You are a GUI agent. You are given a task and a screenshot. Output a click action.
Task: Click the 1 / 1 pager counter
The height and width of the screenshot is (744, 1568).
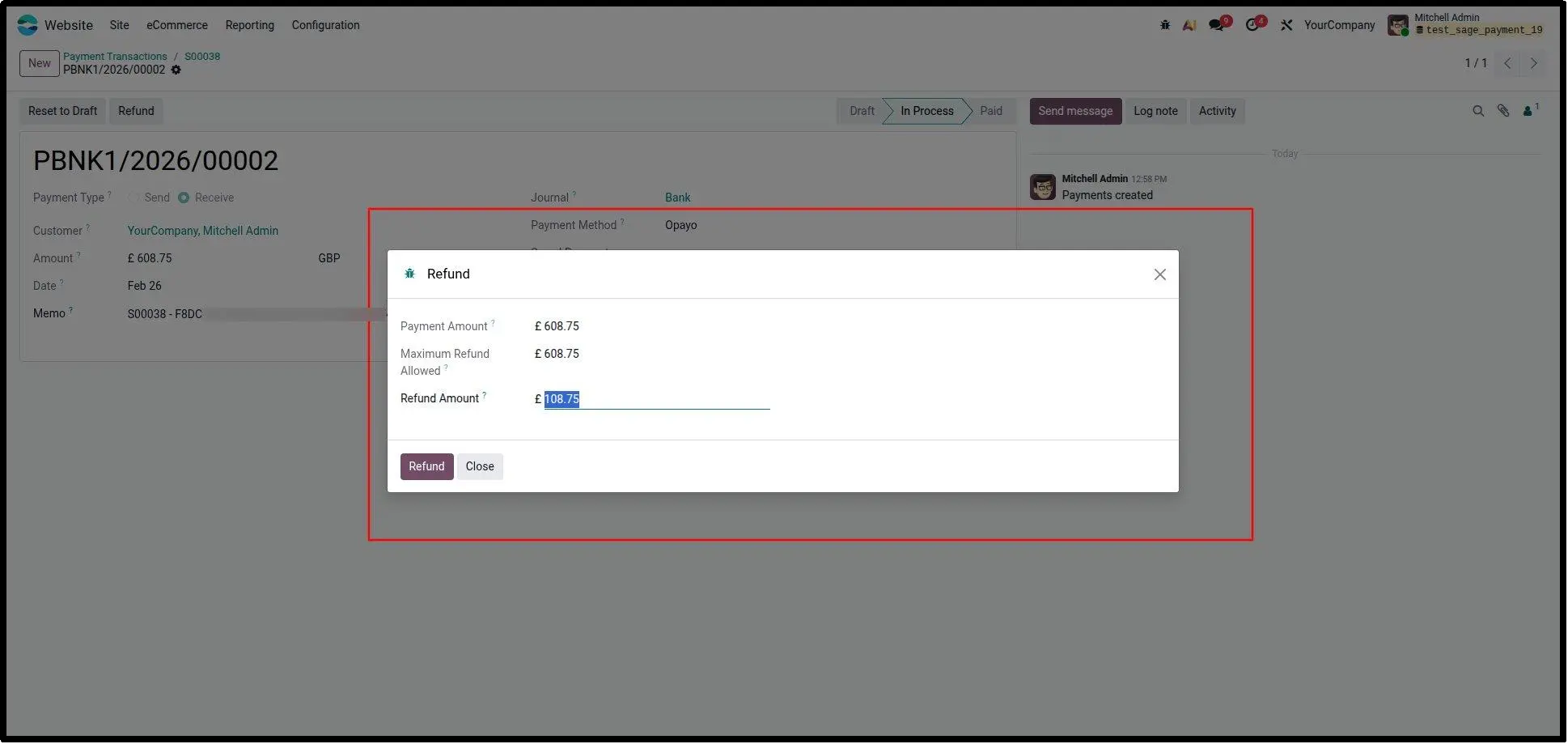click(x=1477, y=63)
